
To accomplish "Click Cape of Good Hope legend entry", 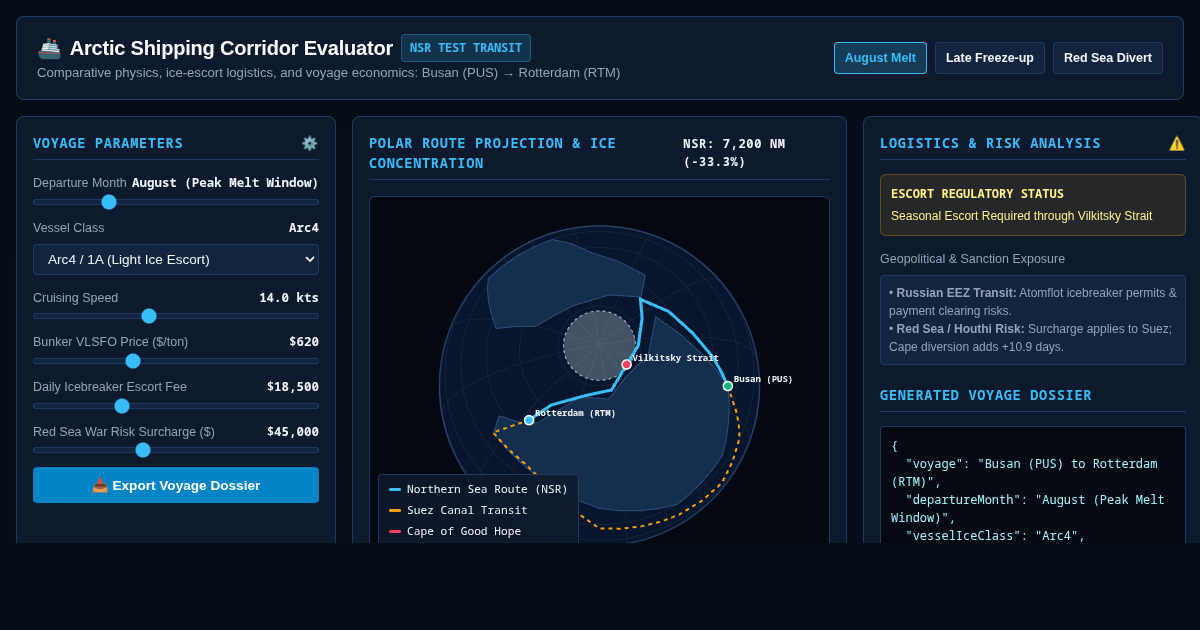I will pyautogui.click(x=455, y=531).
